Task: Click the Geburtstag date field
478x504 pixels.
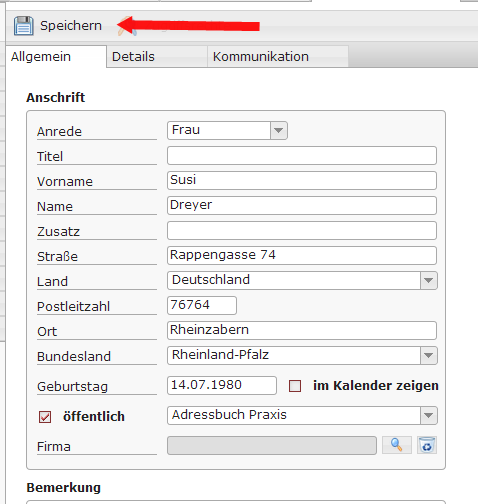Action: 222,385
